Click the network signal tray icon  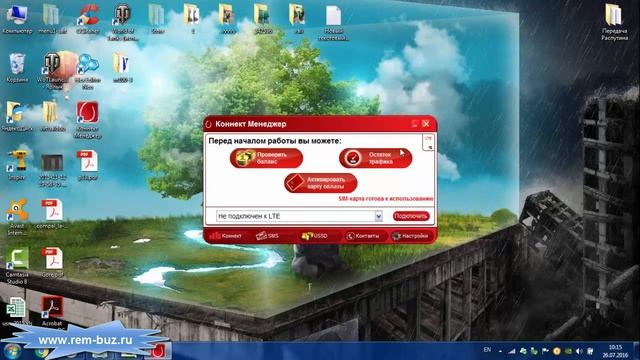512,351
